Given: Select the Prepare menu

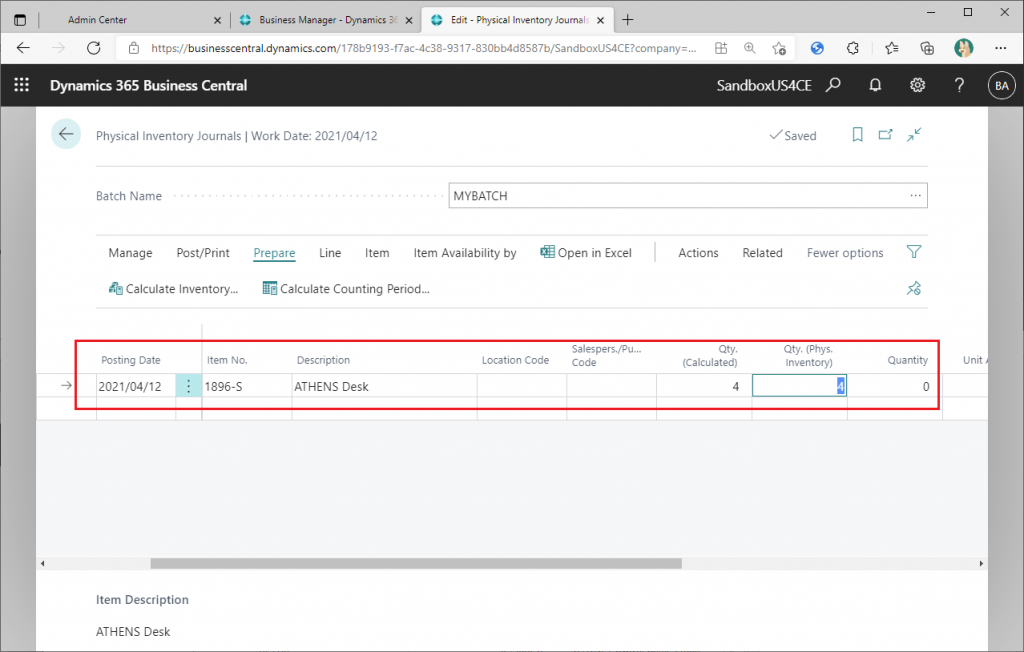Looking at the screenshot, I should point(274,253).
